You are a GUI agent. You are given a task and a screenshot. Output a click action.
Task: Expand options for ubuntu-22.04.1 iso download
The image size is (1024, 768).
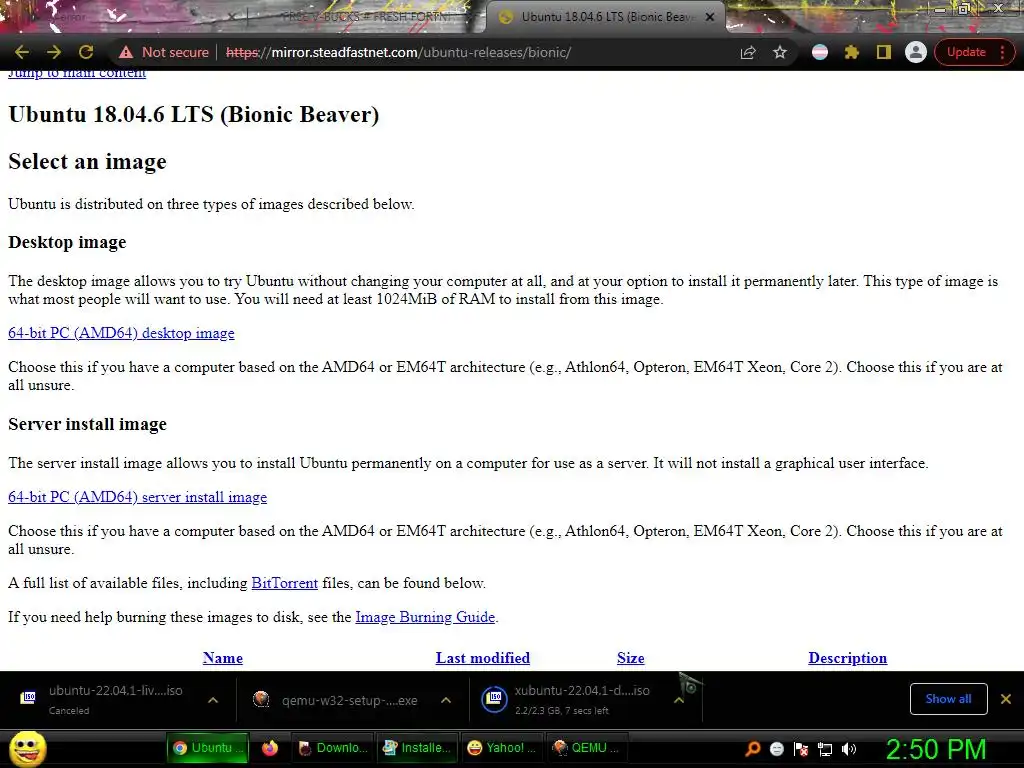pos(213,700)
